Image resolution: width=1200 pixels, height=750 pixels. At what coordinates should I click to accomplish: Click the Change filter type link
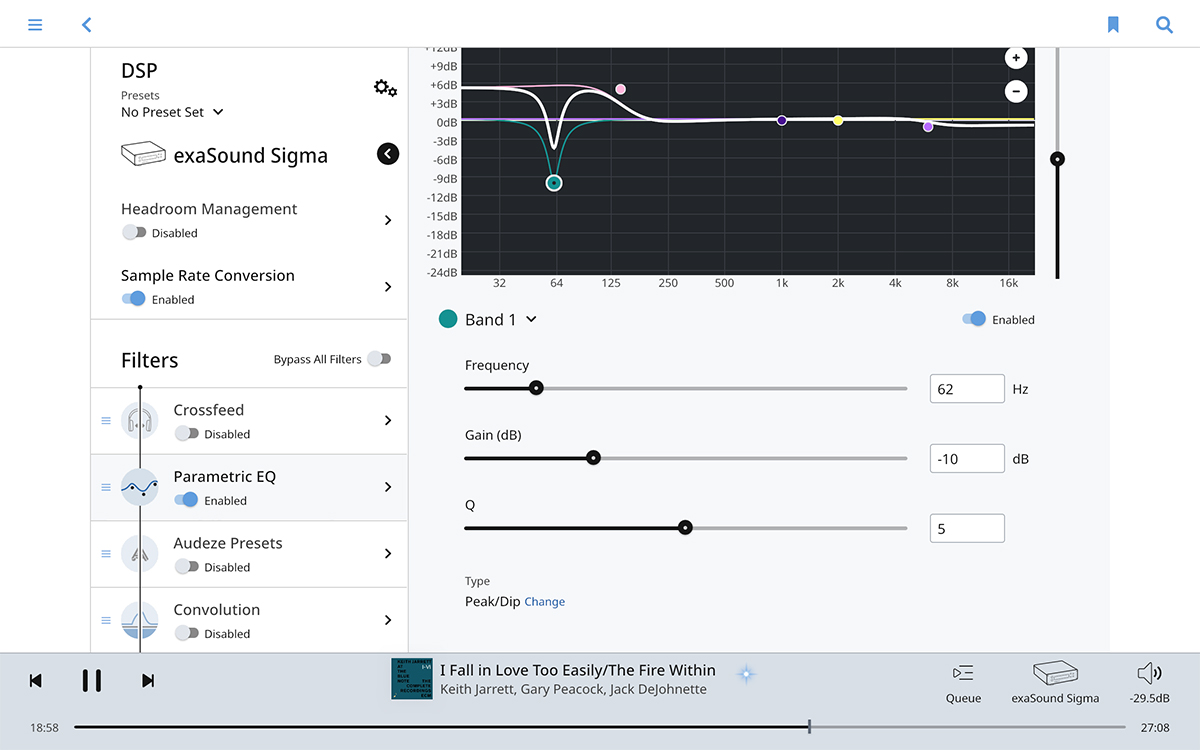point(545,602)
